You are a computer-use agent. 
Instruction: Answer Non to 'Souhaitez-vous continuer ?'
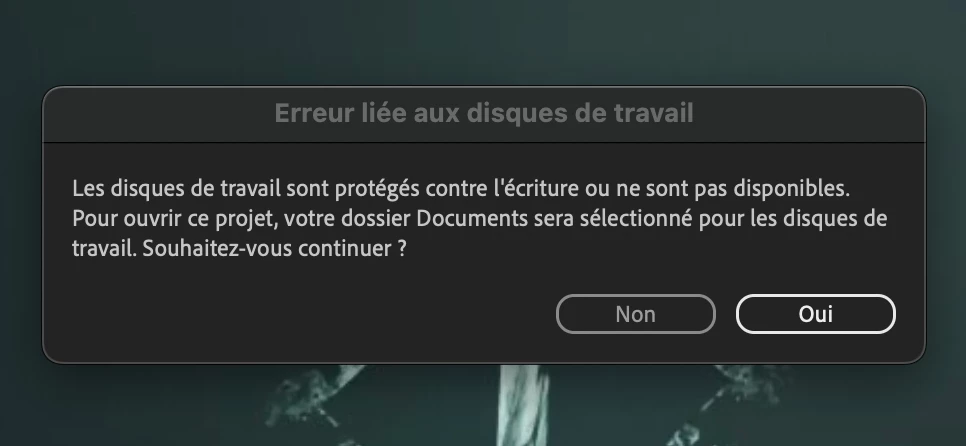click(x=636, y=314)
